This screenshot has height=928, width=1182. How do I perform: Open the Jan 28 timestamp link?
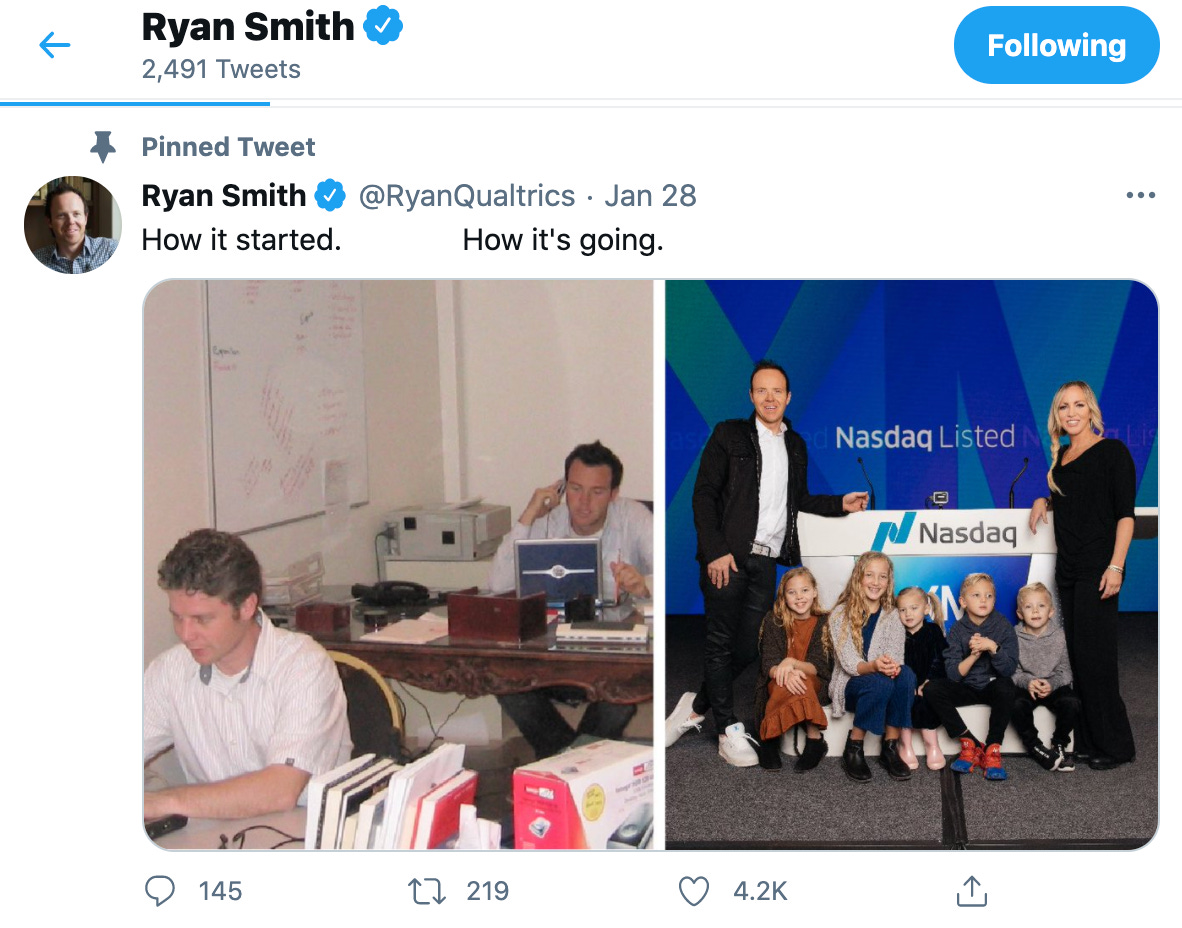coord(650,195)
